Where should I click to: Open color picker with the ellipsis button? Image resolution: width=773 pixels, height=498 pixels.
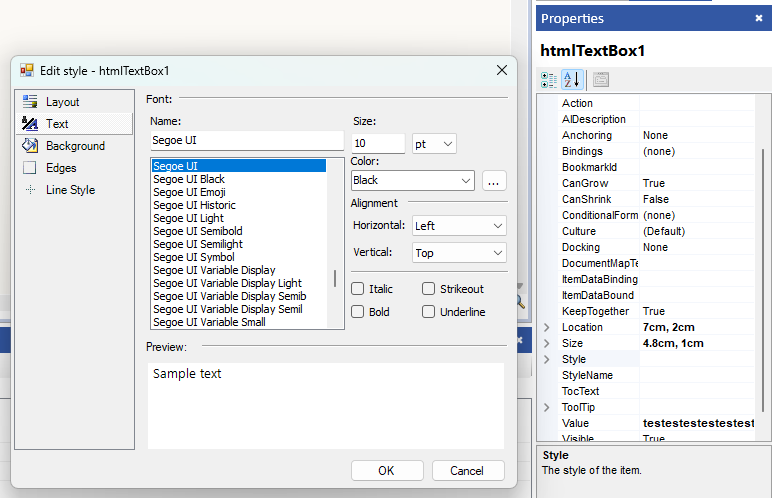point(494,181)
